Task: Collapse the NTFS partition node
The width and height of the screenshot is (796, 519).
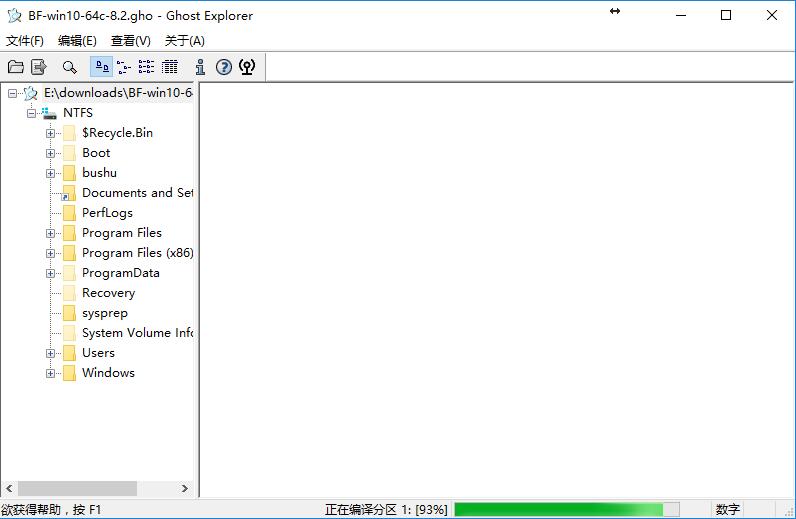Action: pyautogui.click(x=31, y=113)
